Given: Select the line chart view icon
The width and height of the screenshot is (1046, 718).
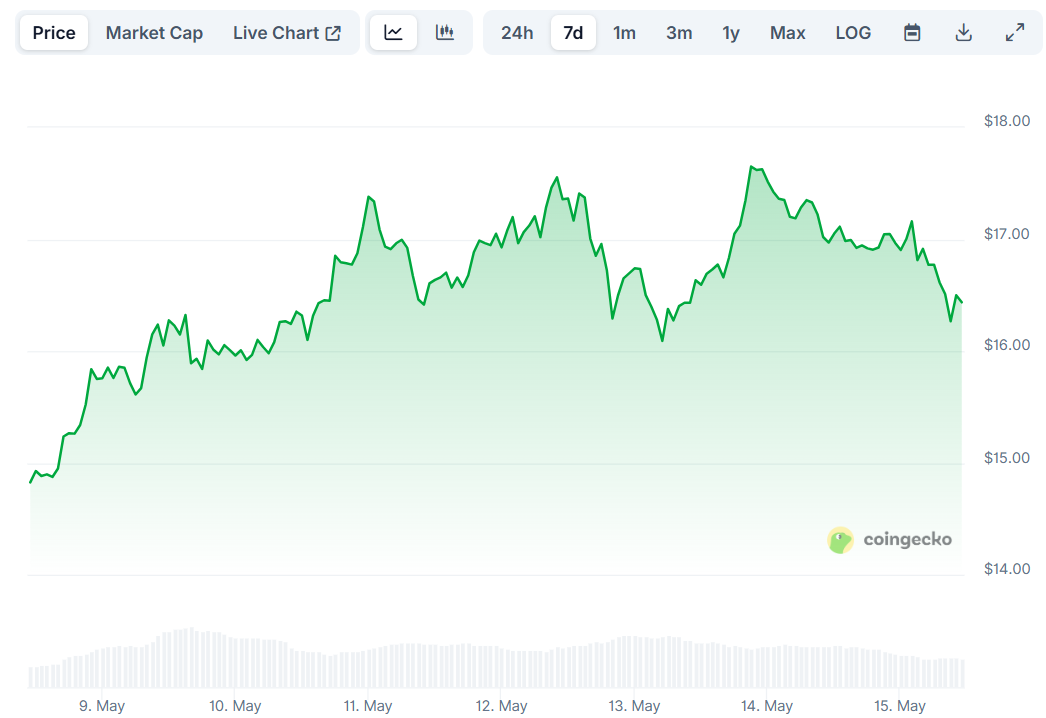Looking at the screenshot, I should coord(393,33).
